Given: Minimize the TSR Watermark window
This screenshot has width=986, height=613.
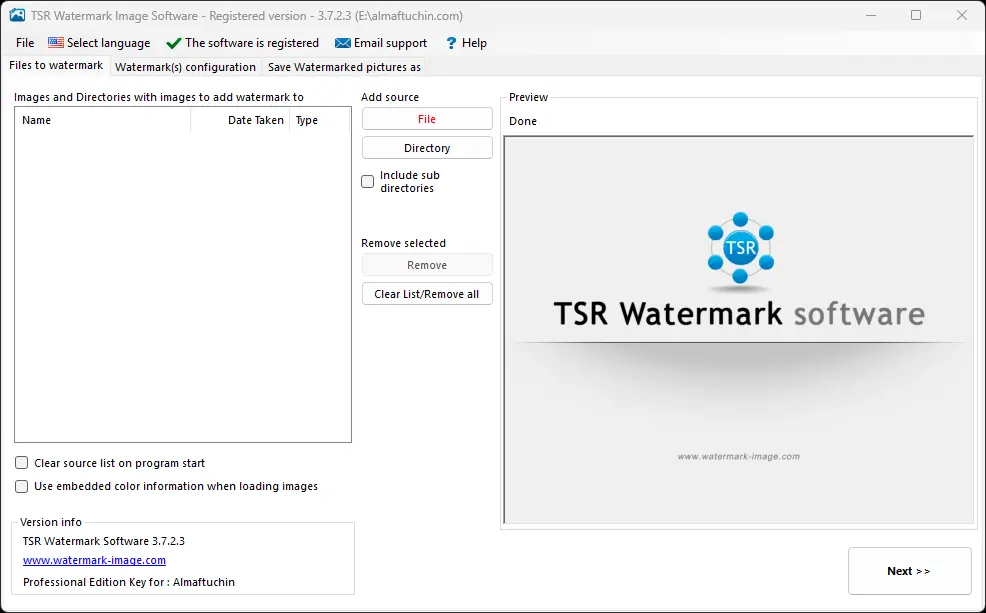Looking at the screenshot, I should click(x=871, y=16).
